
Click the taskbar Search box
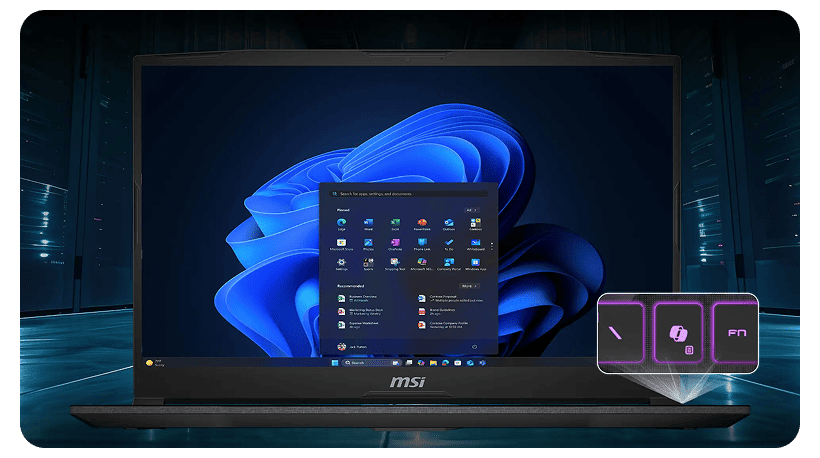point(356,362)
